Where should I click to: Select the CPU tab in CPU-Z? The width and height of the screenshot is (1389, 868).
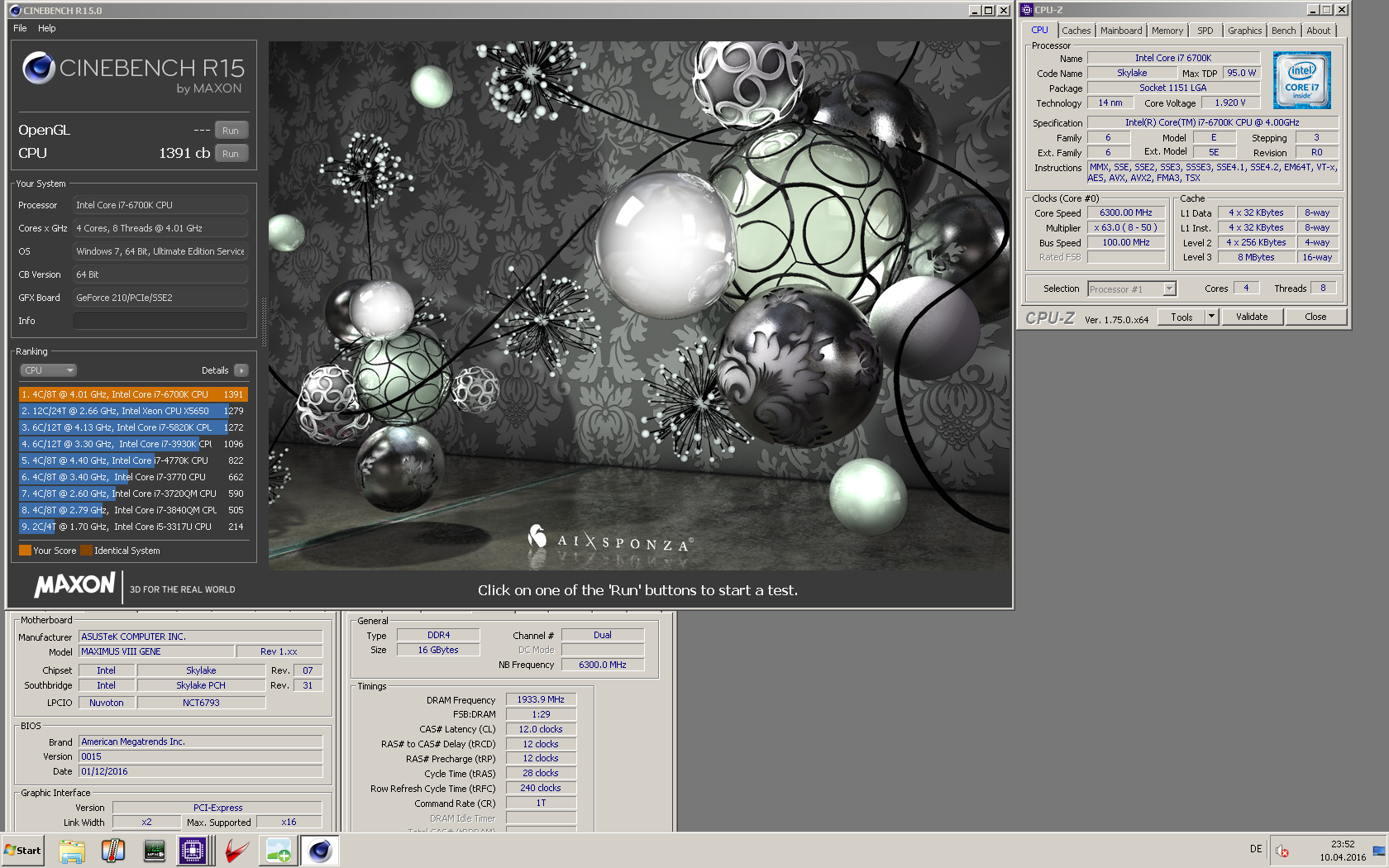[x=1039, y=30]
